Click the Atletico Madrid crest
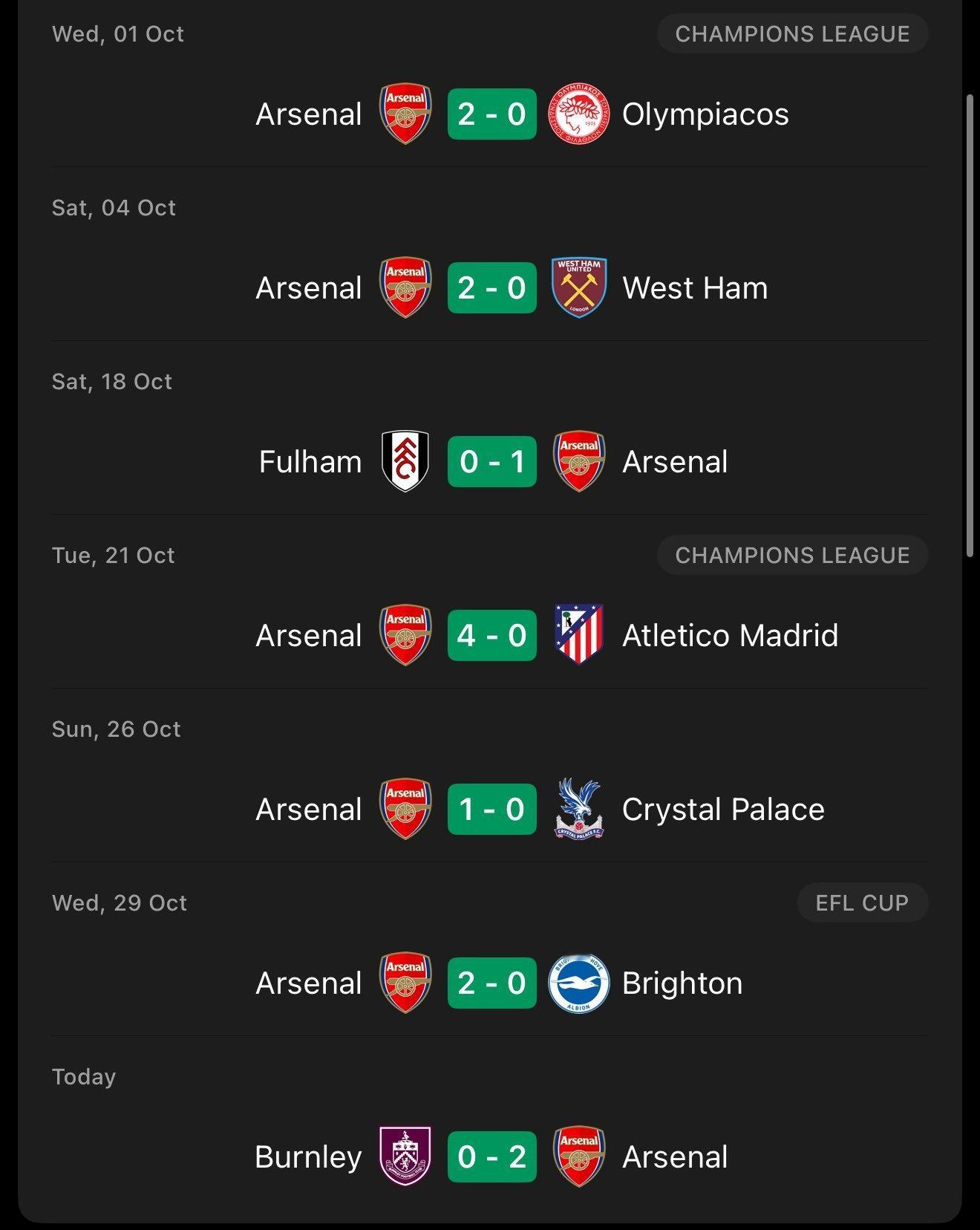The image size is (980, 1230). tap(579, 635)
